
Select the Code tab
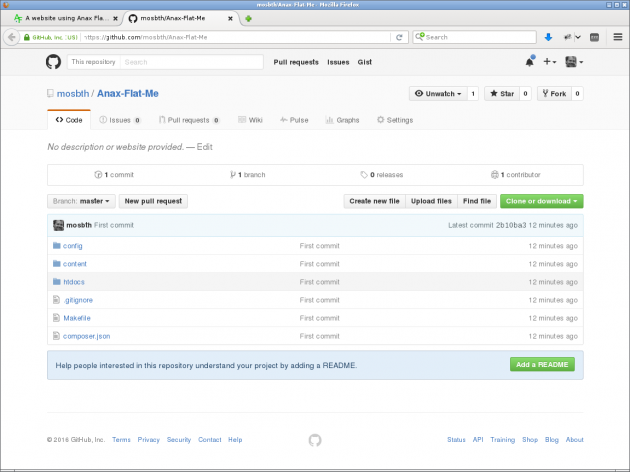69,120
